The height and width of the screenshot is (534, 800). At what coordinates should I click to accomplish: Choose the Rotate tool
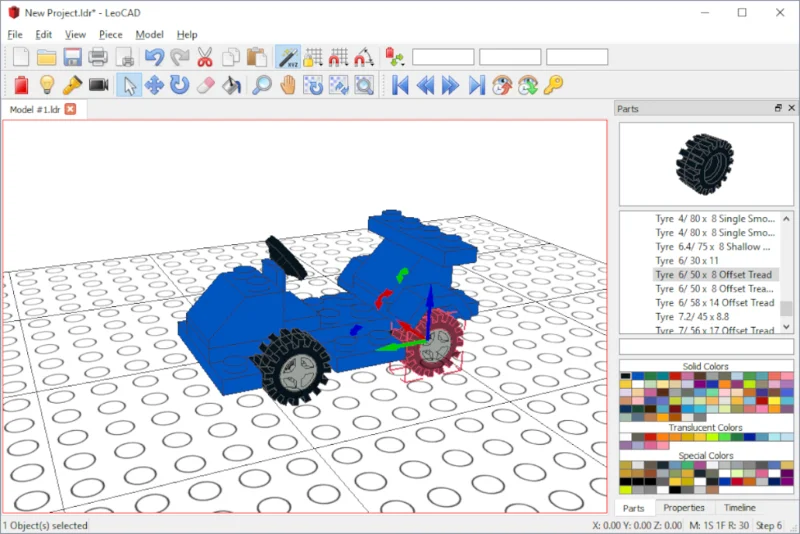click(x=180, y=85)
